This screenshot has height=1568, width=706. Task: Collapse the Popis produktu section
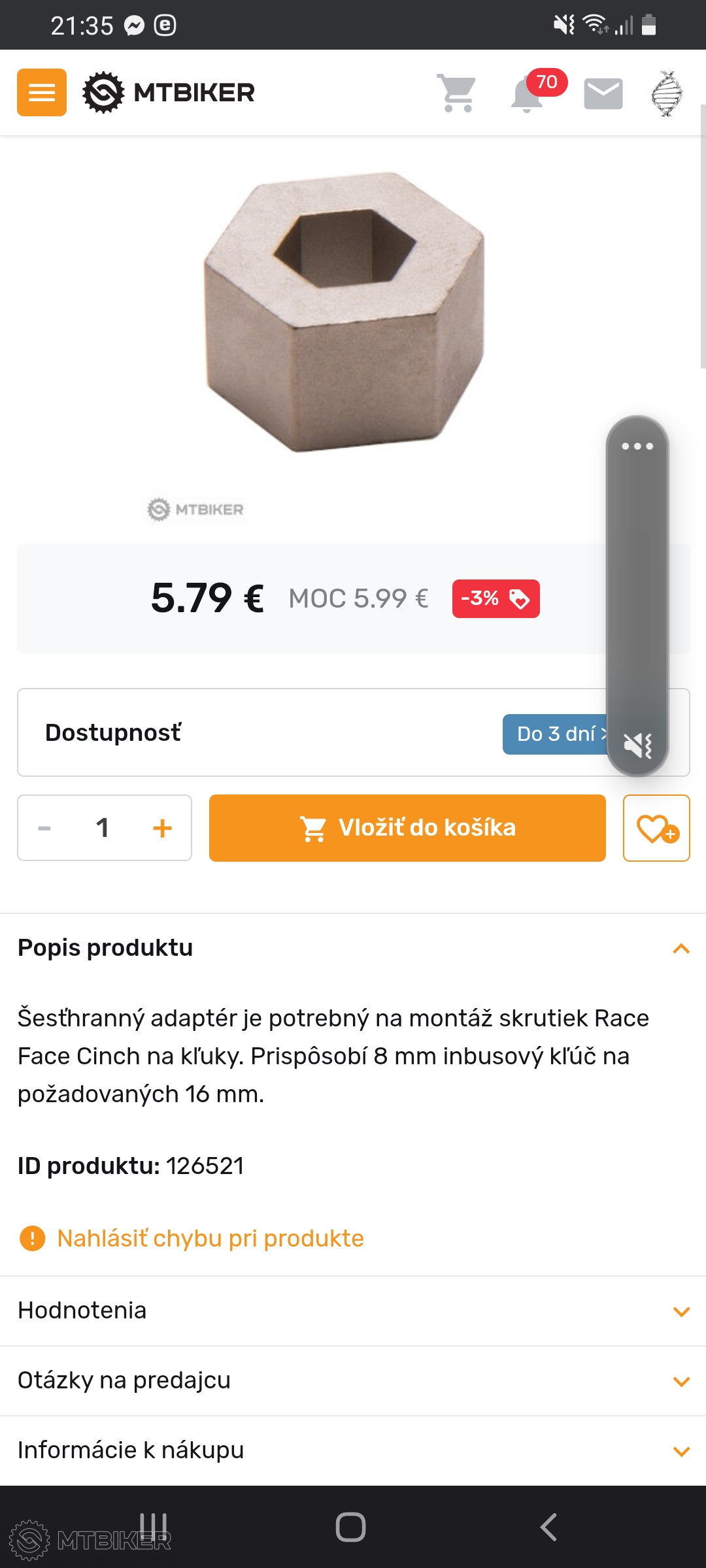click(681, 949)
